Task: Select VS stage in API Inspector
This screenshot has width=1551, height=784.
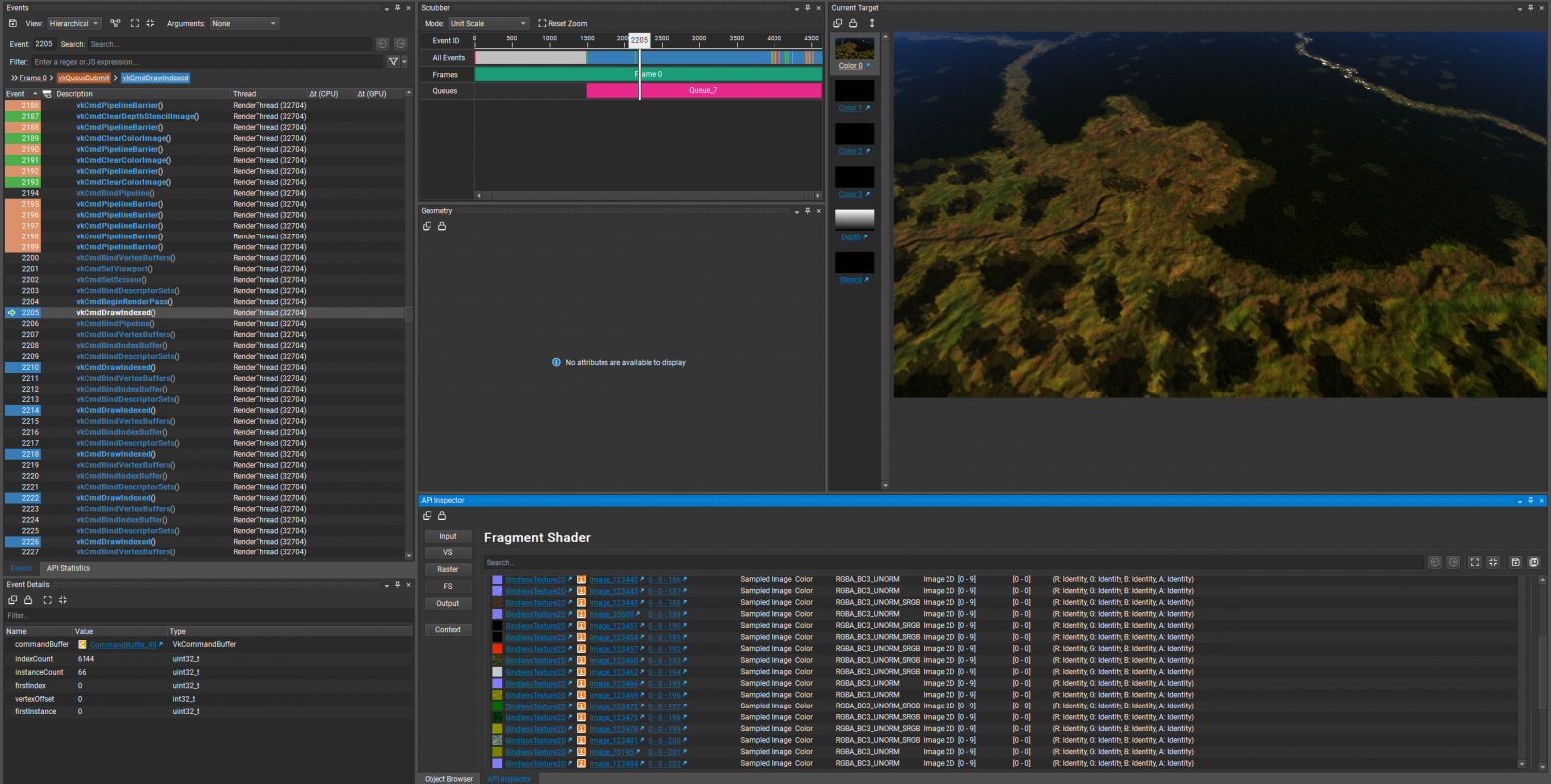Action: [448, 552]
